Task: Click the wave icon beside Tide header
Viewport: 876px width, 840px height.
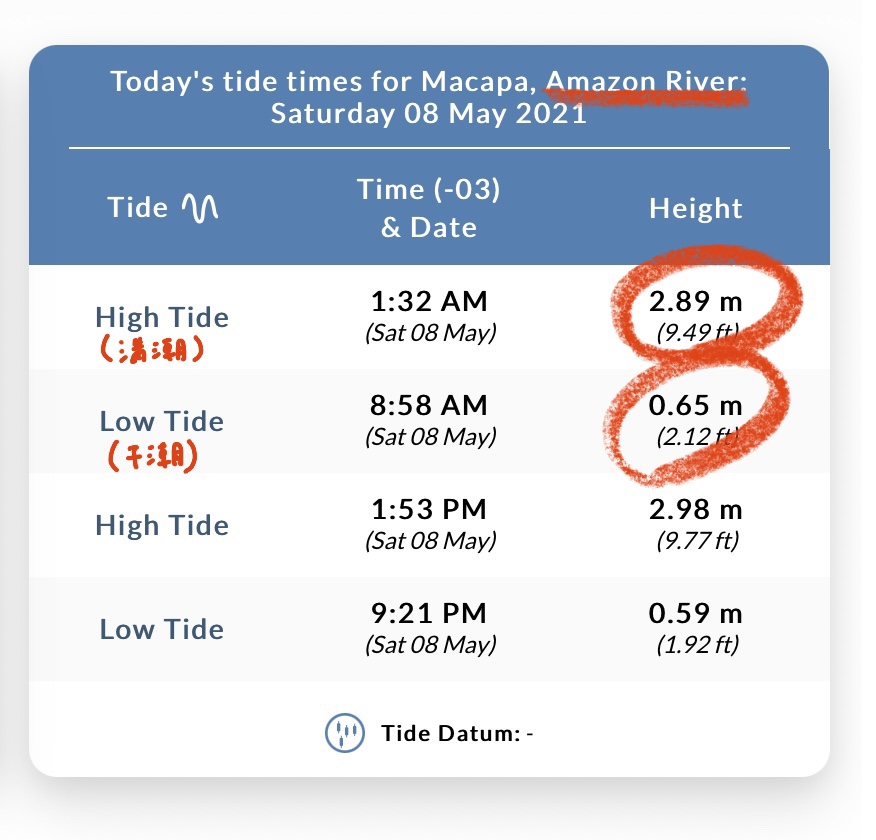Action: 200,208
